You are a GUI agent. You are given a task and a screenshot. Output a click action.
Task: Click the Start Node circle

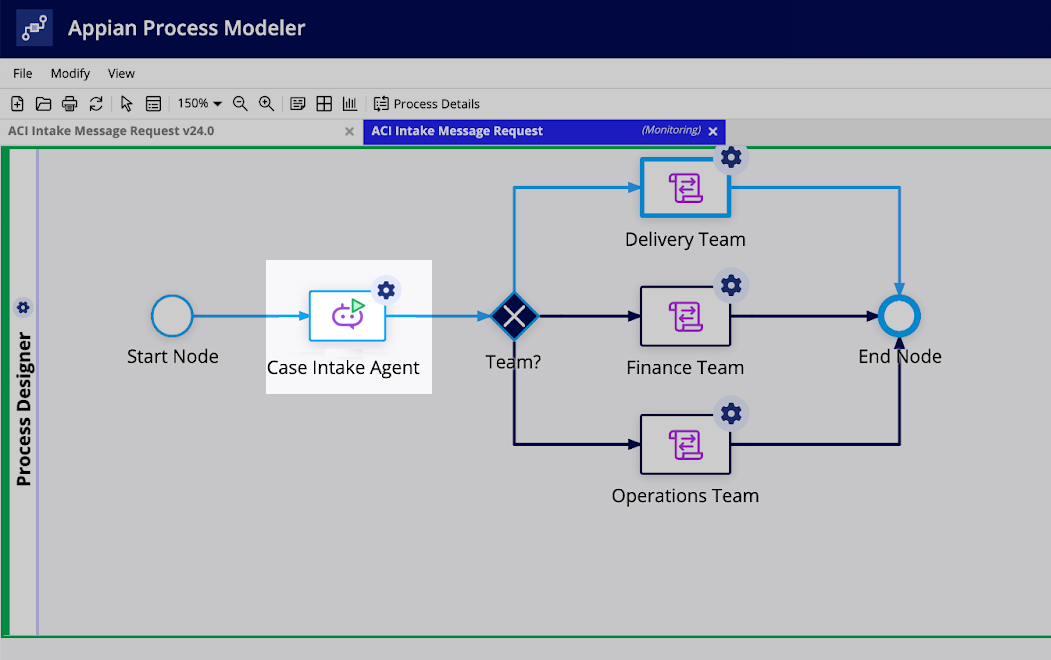(172, 316)
